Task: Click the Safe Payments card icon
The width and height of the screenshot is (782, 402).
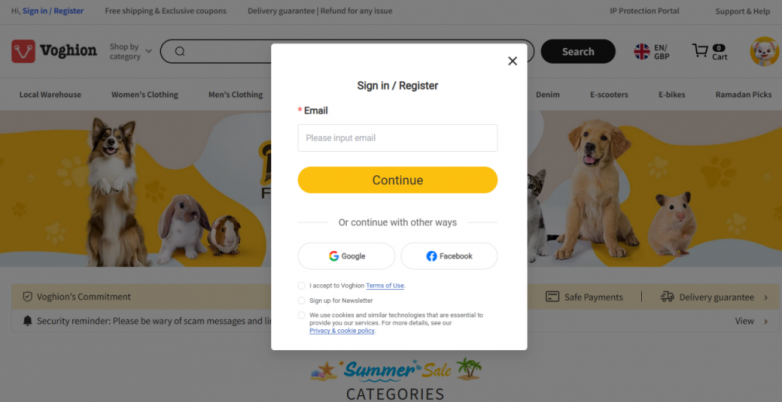Action: coord(552,297)
